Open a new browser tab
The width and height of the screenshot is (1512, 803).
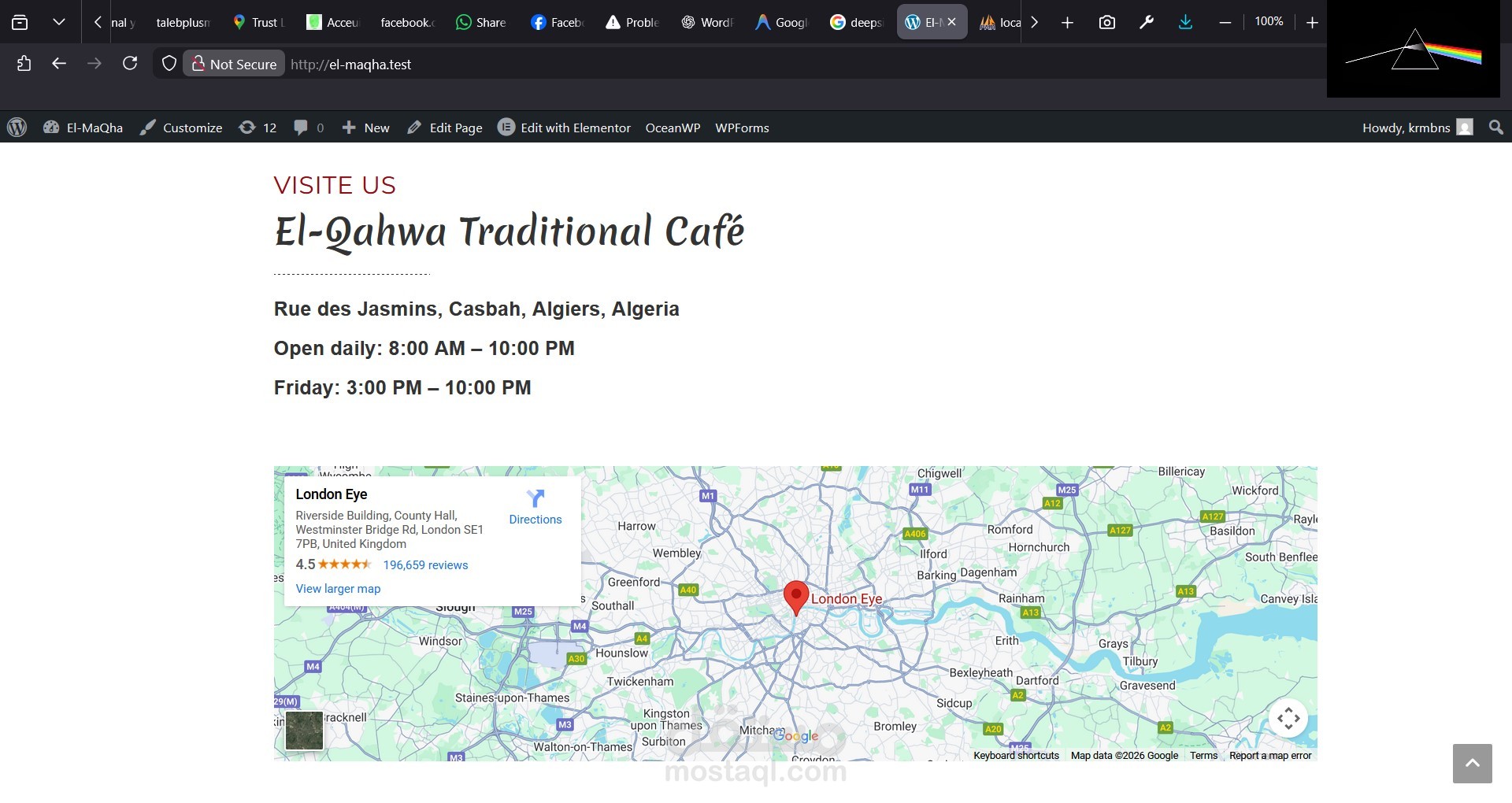point(1067,23)
